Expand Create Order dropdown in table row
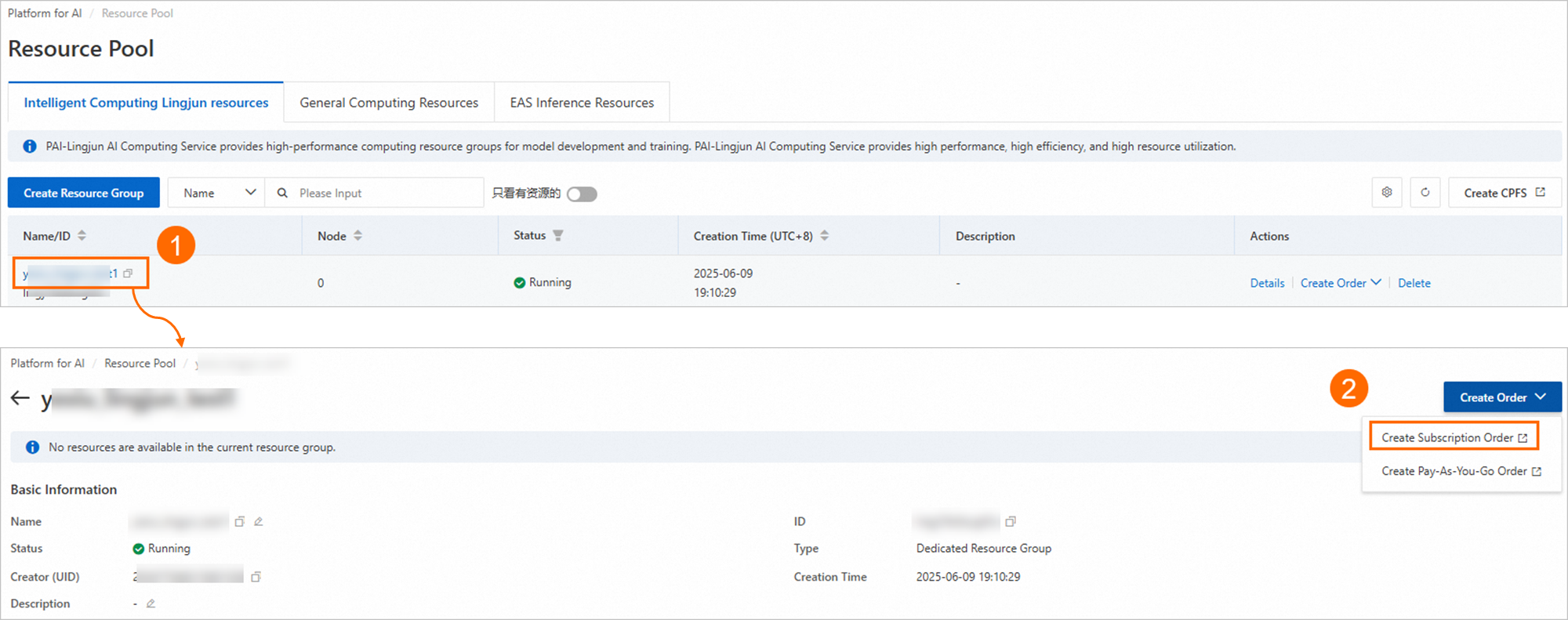 pyautogui.click(x=1341, y=283)
